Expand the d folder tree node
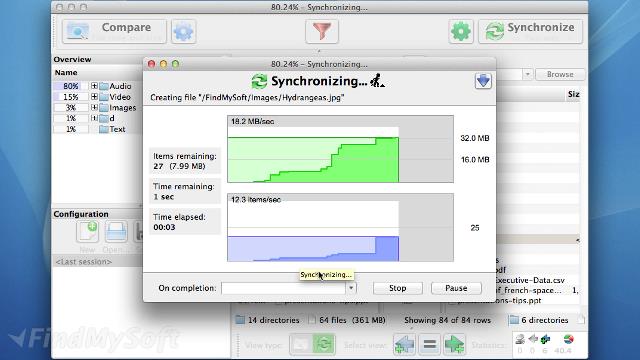 point(94,118)
